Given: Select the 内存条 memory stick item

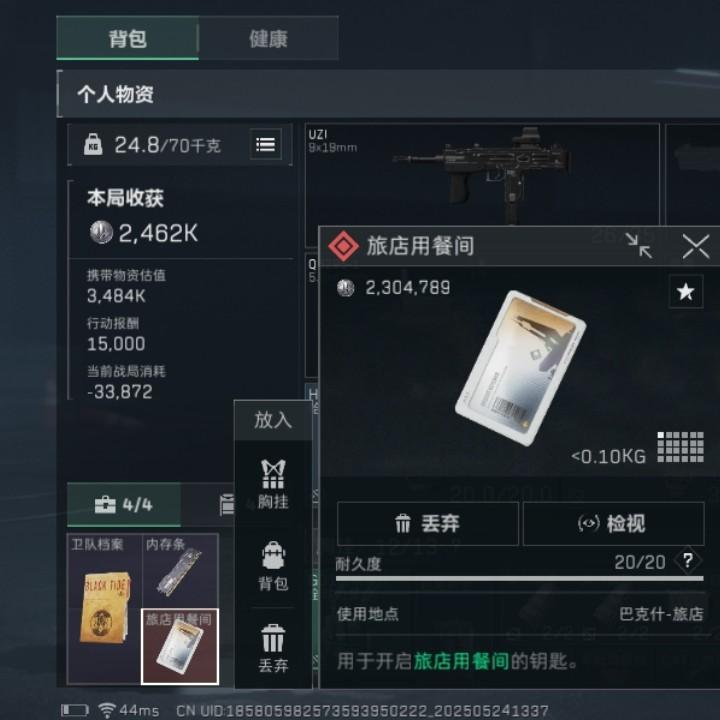Looking at the screenshot, I should click(x=180, y=571).
